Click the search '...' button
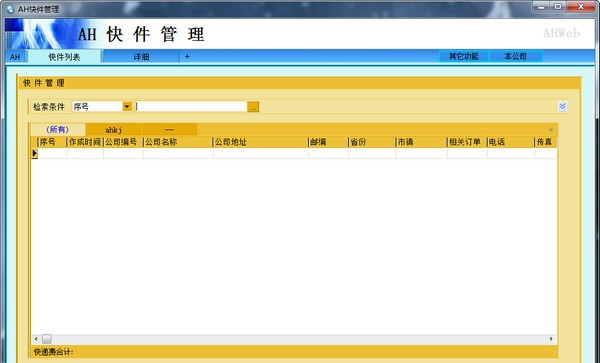Screen dimensions: 600x363 point(253,107)
